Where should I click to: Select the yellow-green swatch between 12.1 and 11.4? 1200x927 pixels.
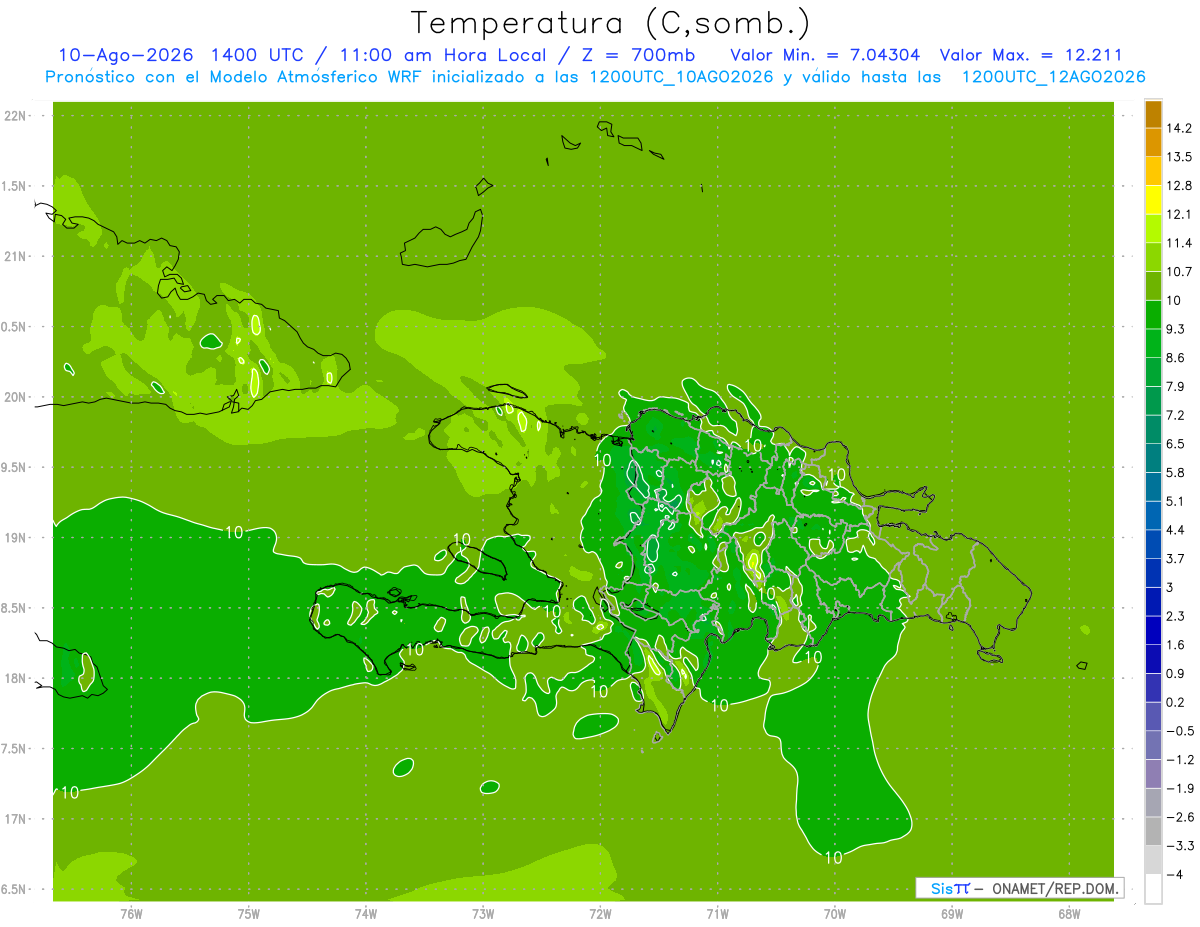click(1153, 228)
